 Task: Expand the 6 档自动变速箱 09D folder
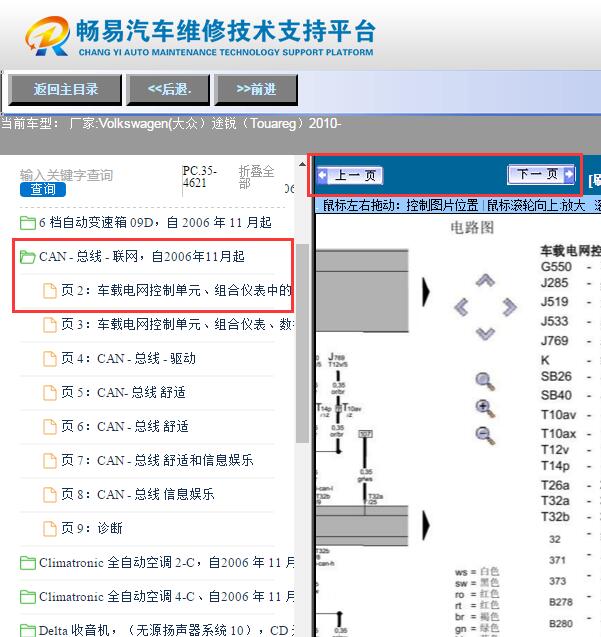(x=28, y=223)
